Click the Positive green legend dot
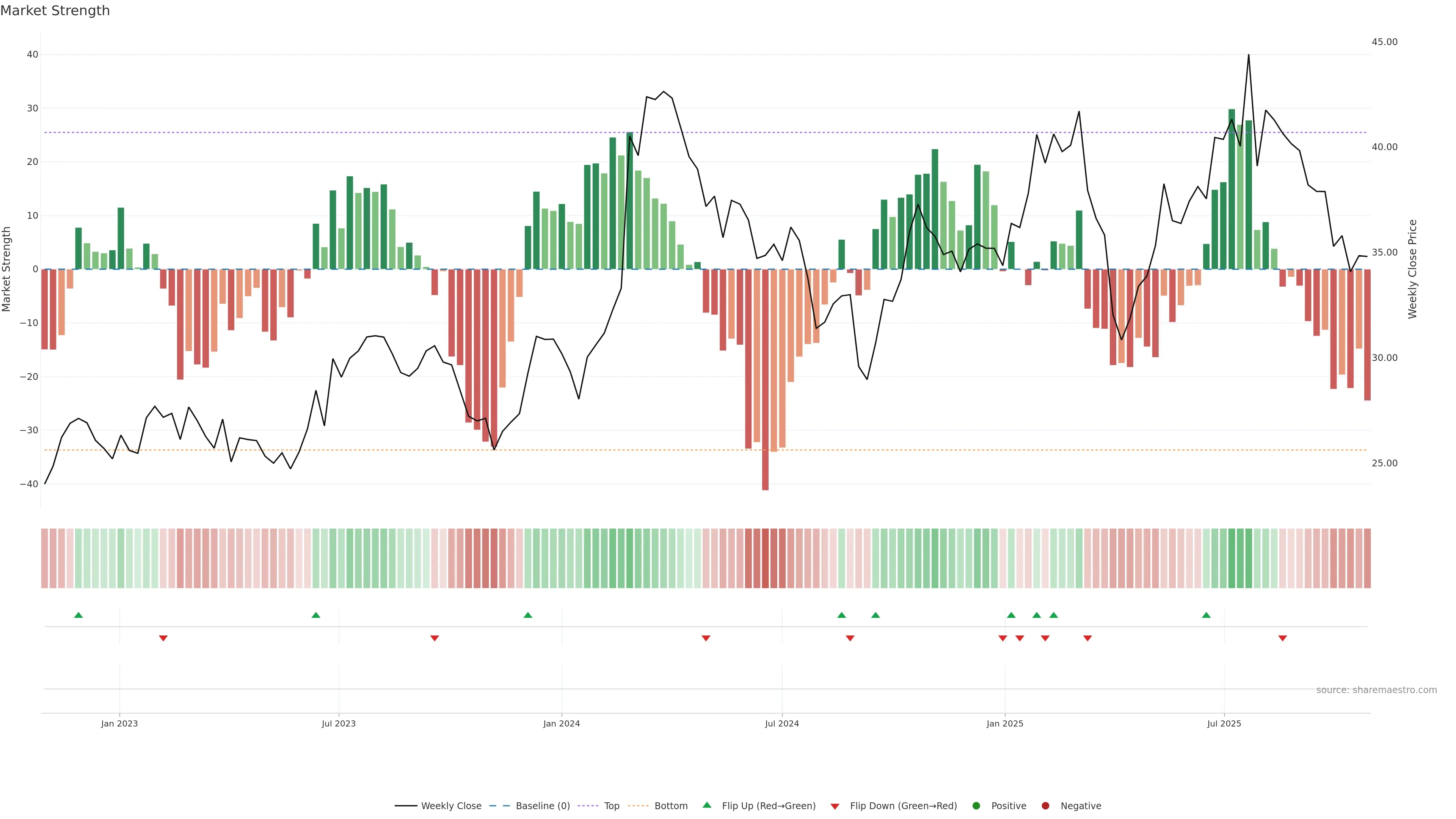The image size is (1456, 819). click(976, 805)
